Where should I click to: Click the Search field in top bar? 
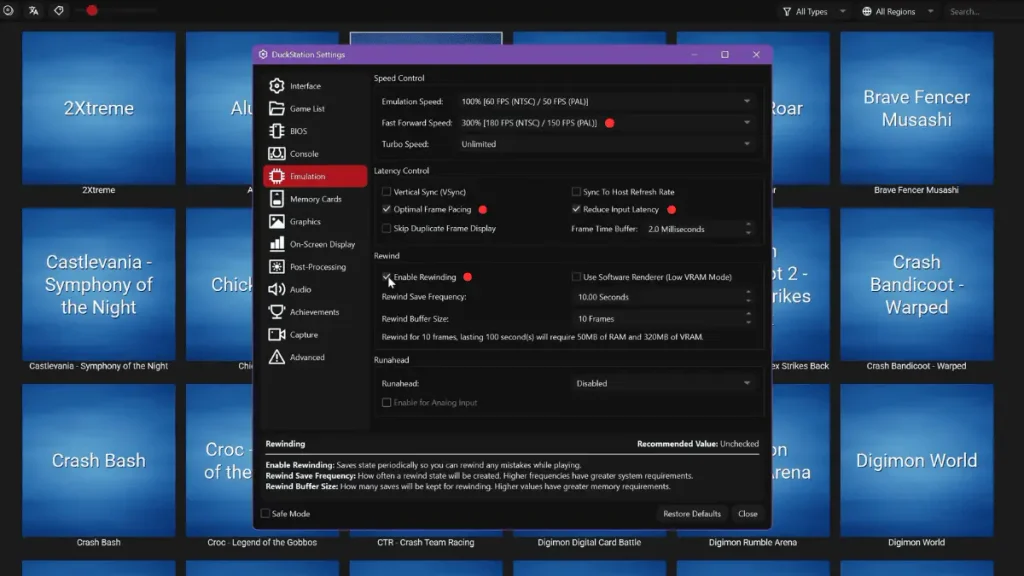(x=983, y=11)
